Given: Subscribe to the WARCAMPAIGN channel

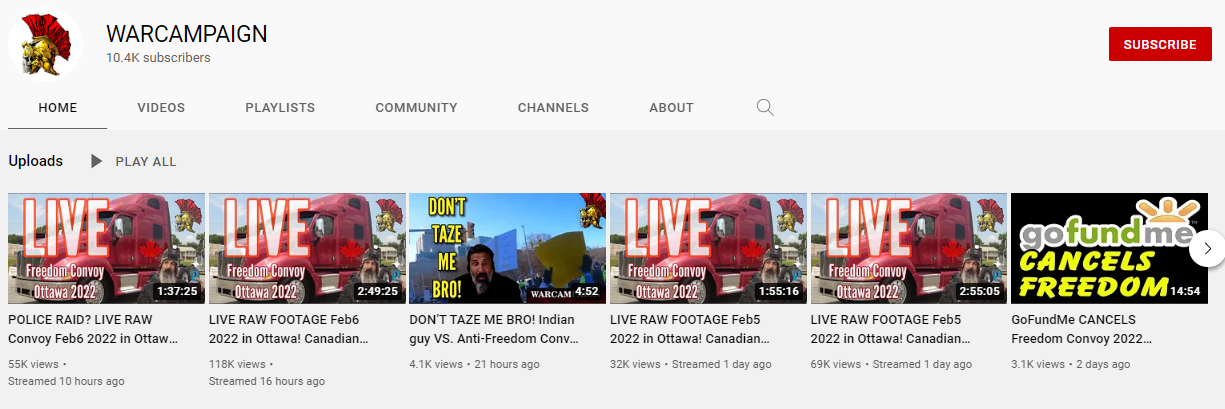Looking at the screenshot, I should (1159, 44).
